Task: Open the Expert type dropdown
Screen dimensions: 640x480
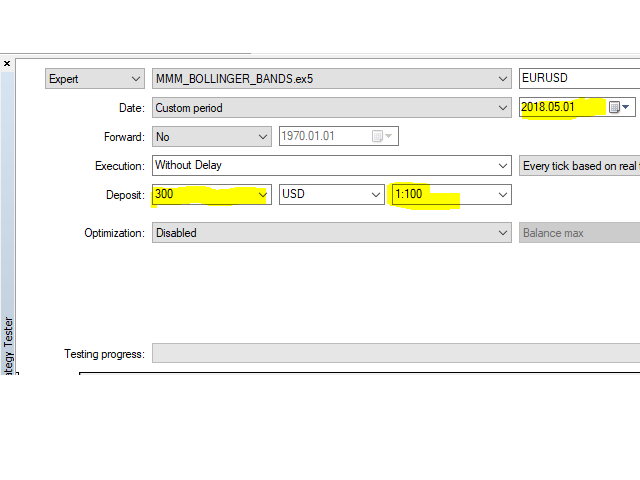Action: [95, 78]
